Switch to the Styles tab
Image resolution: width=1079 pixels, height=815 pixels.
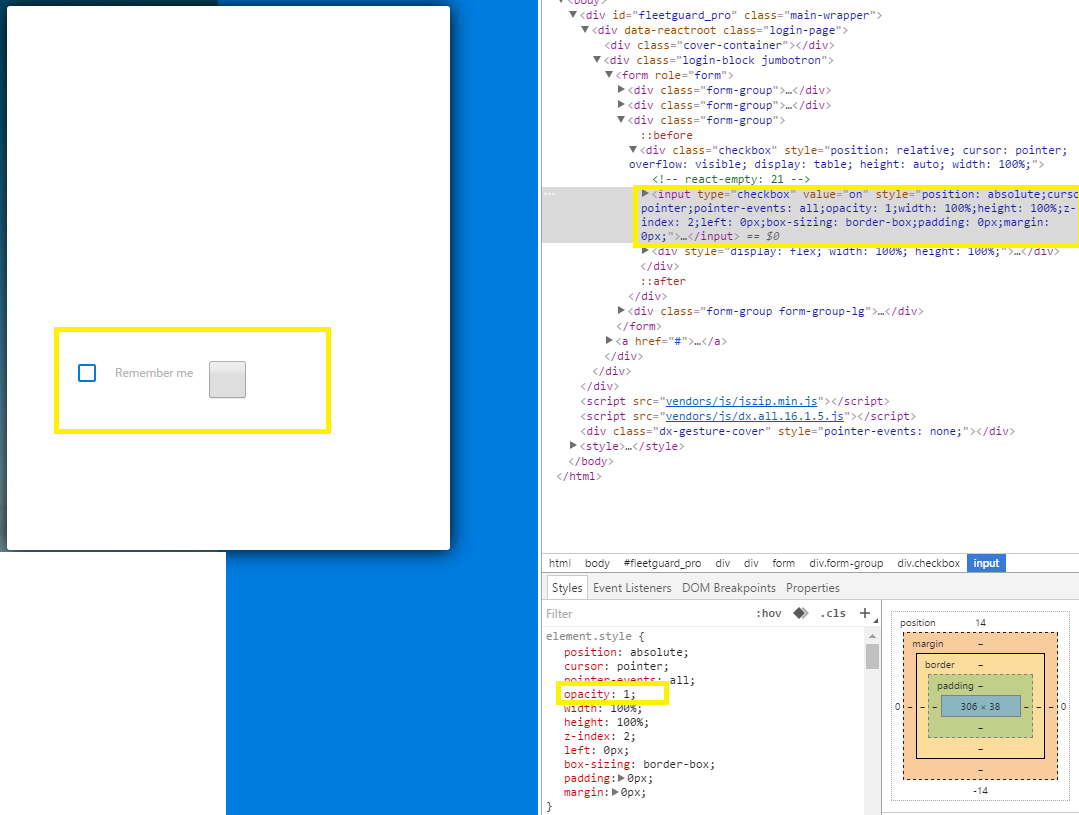(567, 588)
